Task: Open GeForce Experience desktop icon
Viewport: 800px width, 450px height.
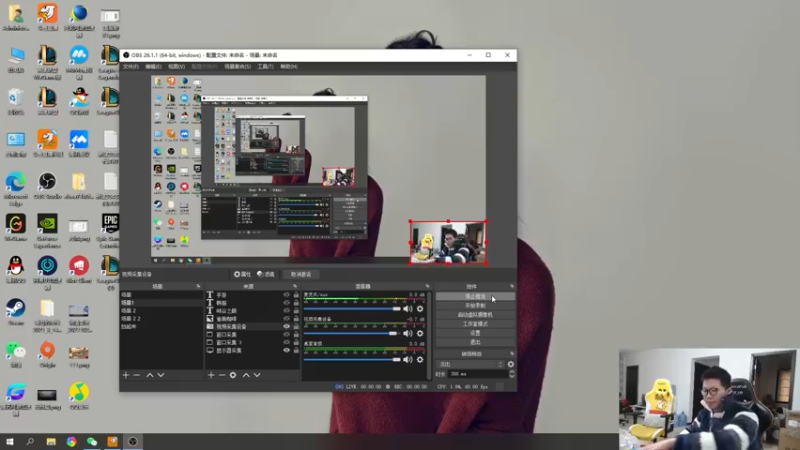Action: (x=47, y=231)
